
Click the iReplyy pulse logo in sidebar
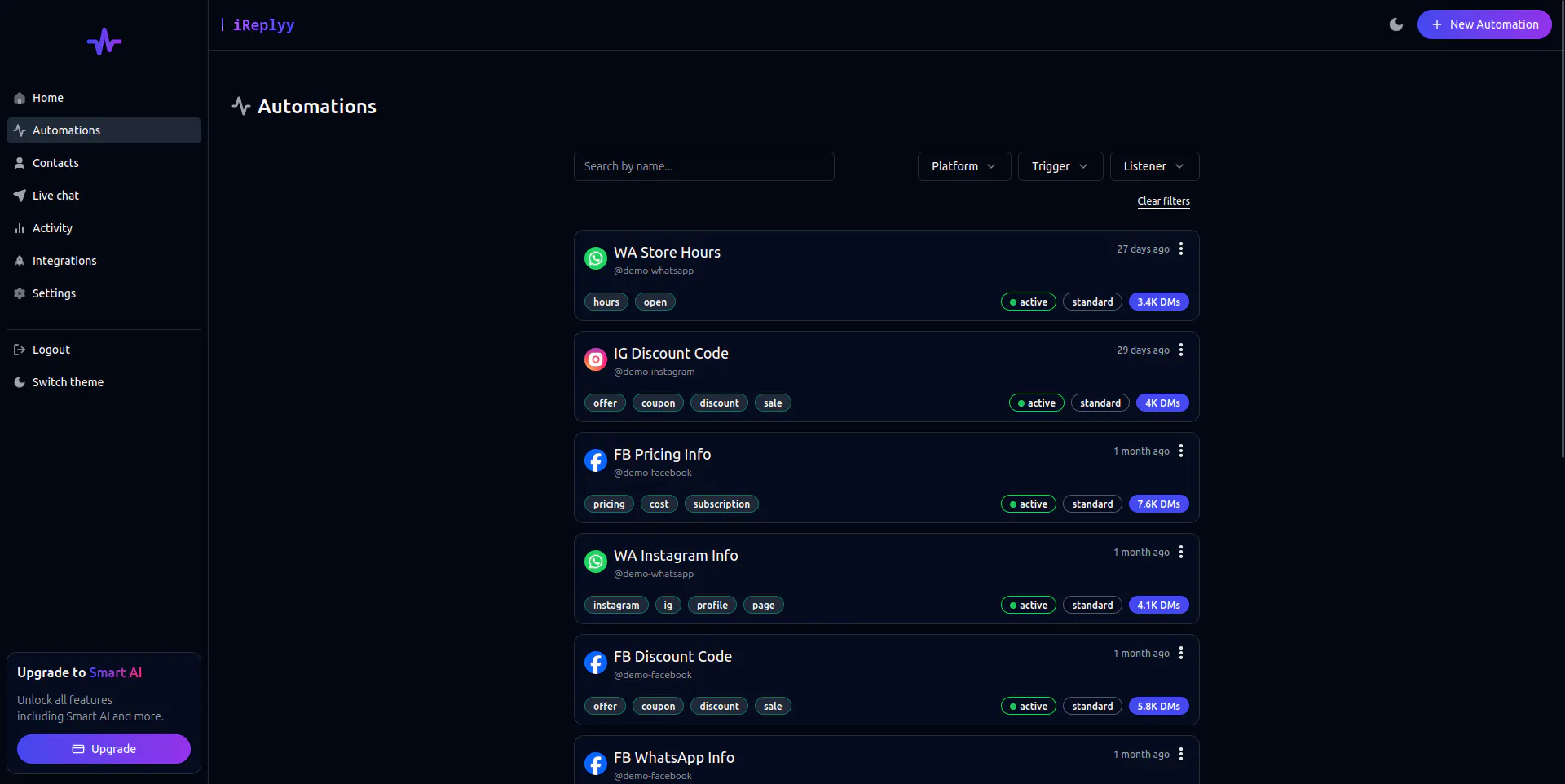(x=104, y=42)
